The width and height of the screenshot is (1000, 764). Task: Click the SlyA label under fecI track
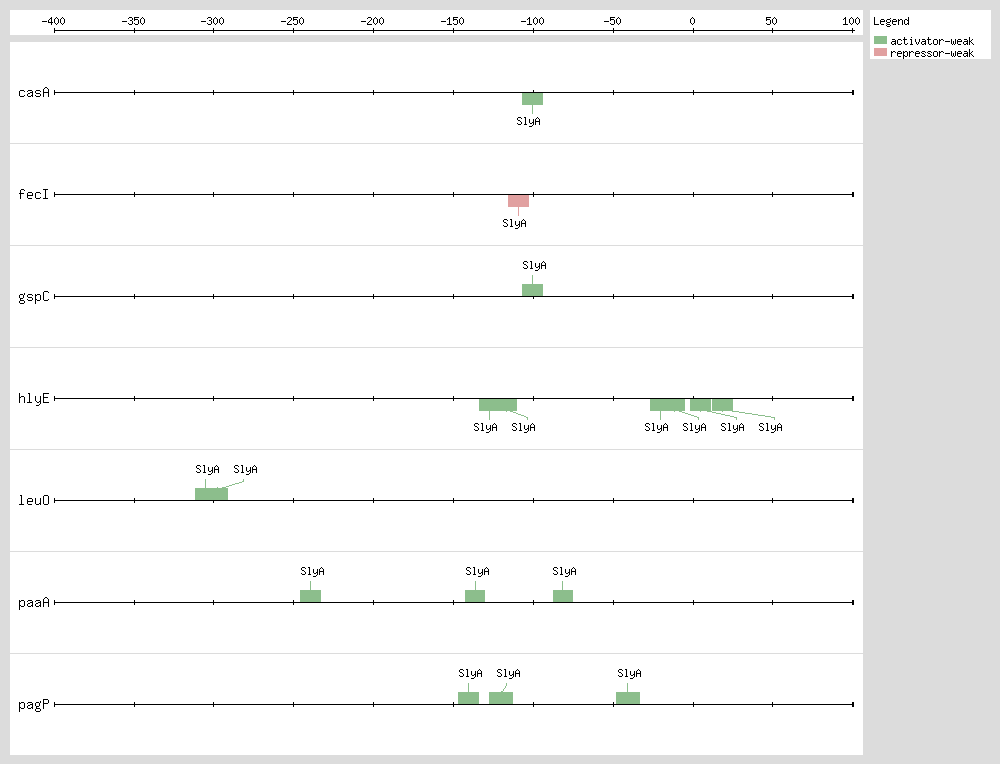tap(514, 223)
